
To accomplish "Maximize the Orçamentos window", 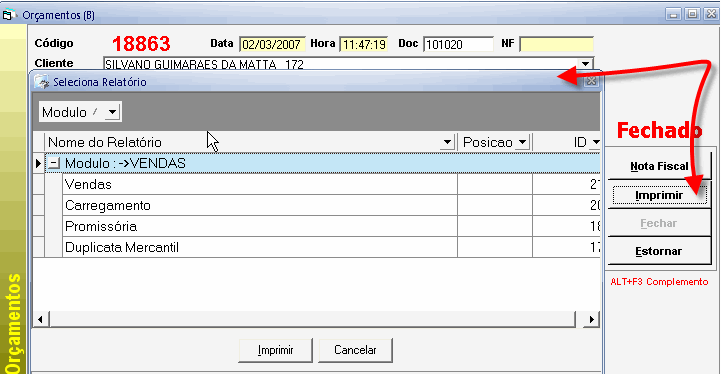I will tap(692, 14).
